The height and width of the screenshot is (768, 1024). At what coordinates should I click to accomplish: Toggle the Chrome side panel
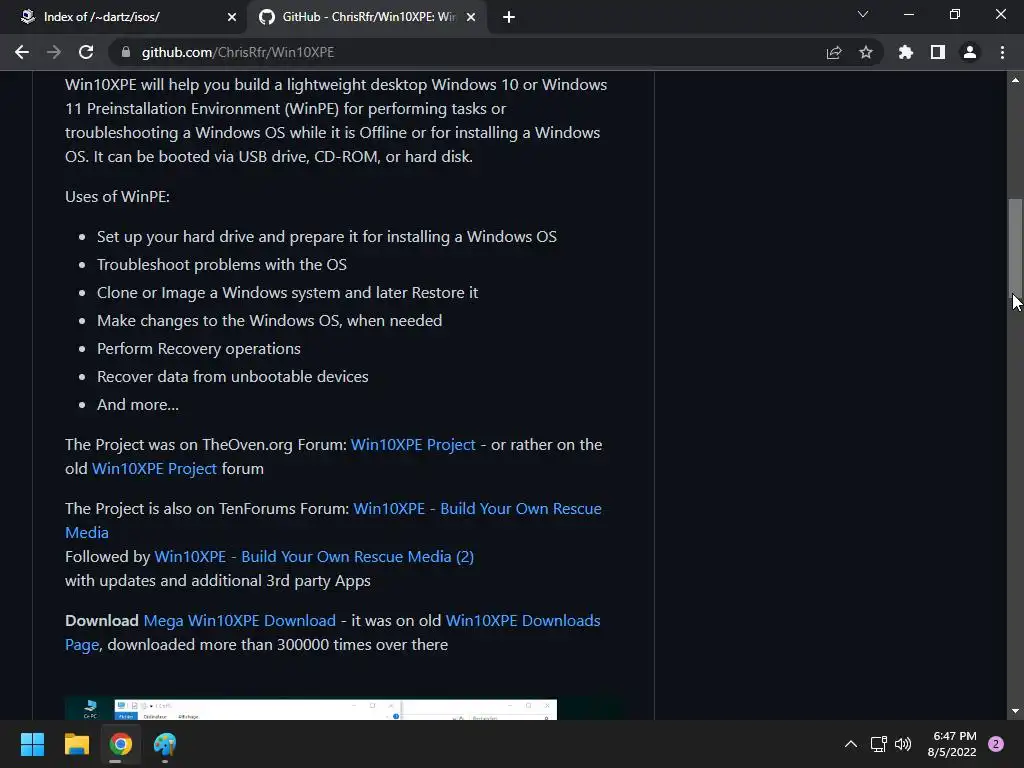click(938, 52)
